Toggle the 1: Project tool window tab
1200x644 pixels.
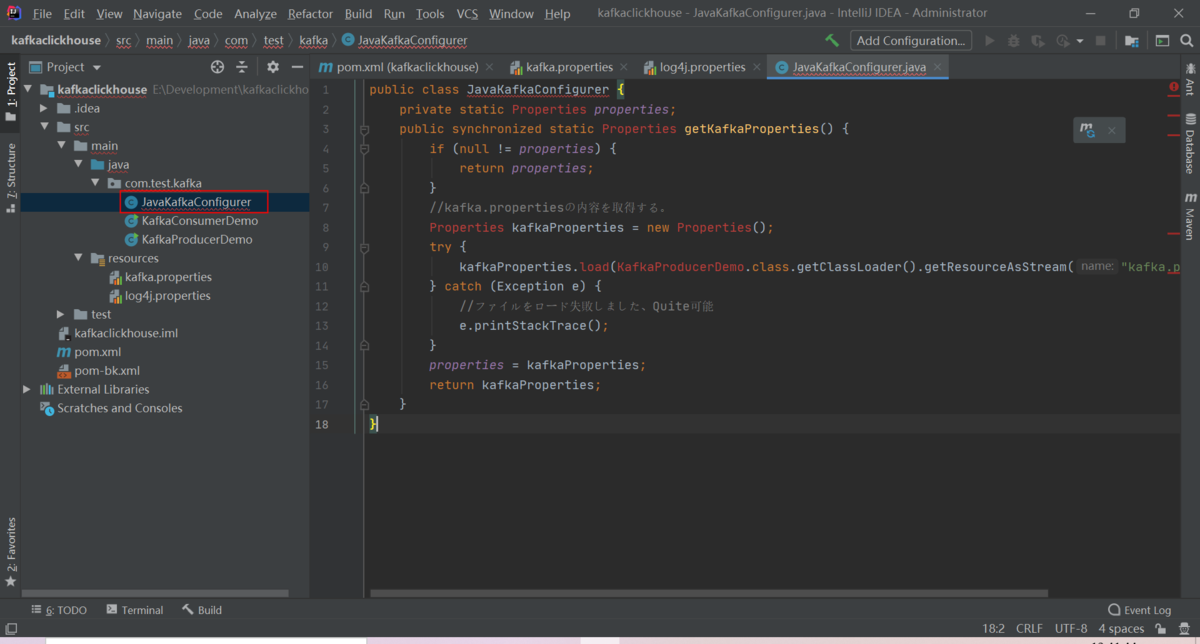point(11,92)
